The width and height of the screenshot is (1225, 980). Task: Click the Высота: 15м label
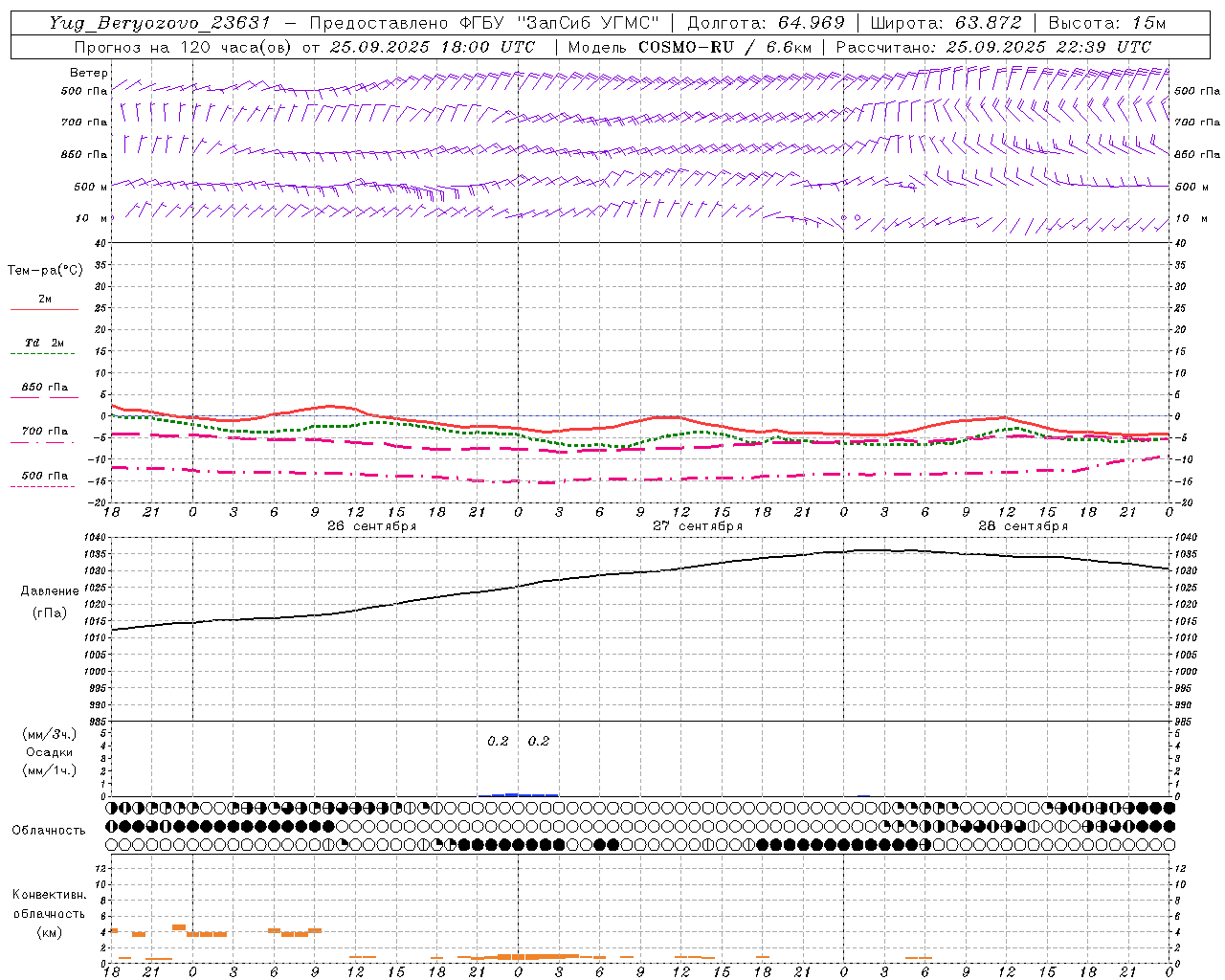click(x=1107, y=23)
